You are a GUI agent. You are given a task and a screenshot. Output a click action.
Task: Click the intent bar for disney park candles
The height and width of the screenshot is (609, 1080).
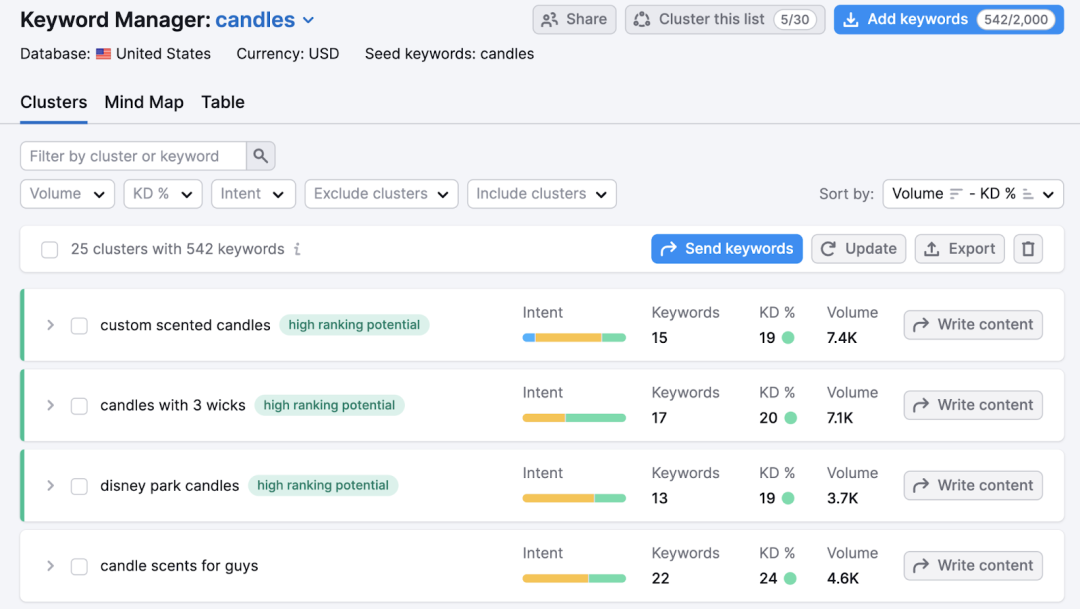[574, 498]
